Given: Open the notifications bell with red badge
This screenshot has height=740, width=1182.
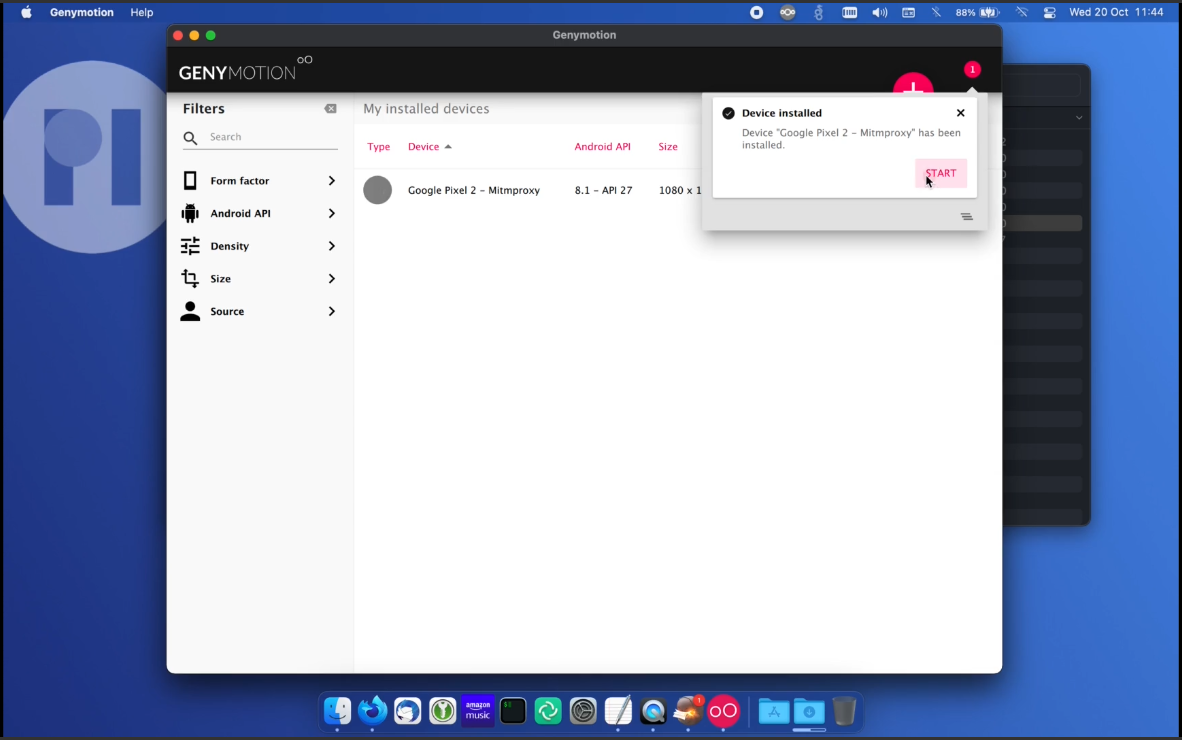Looking at the screenshot, I should coord(972,70).
